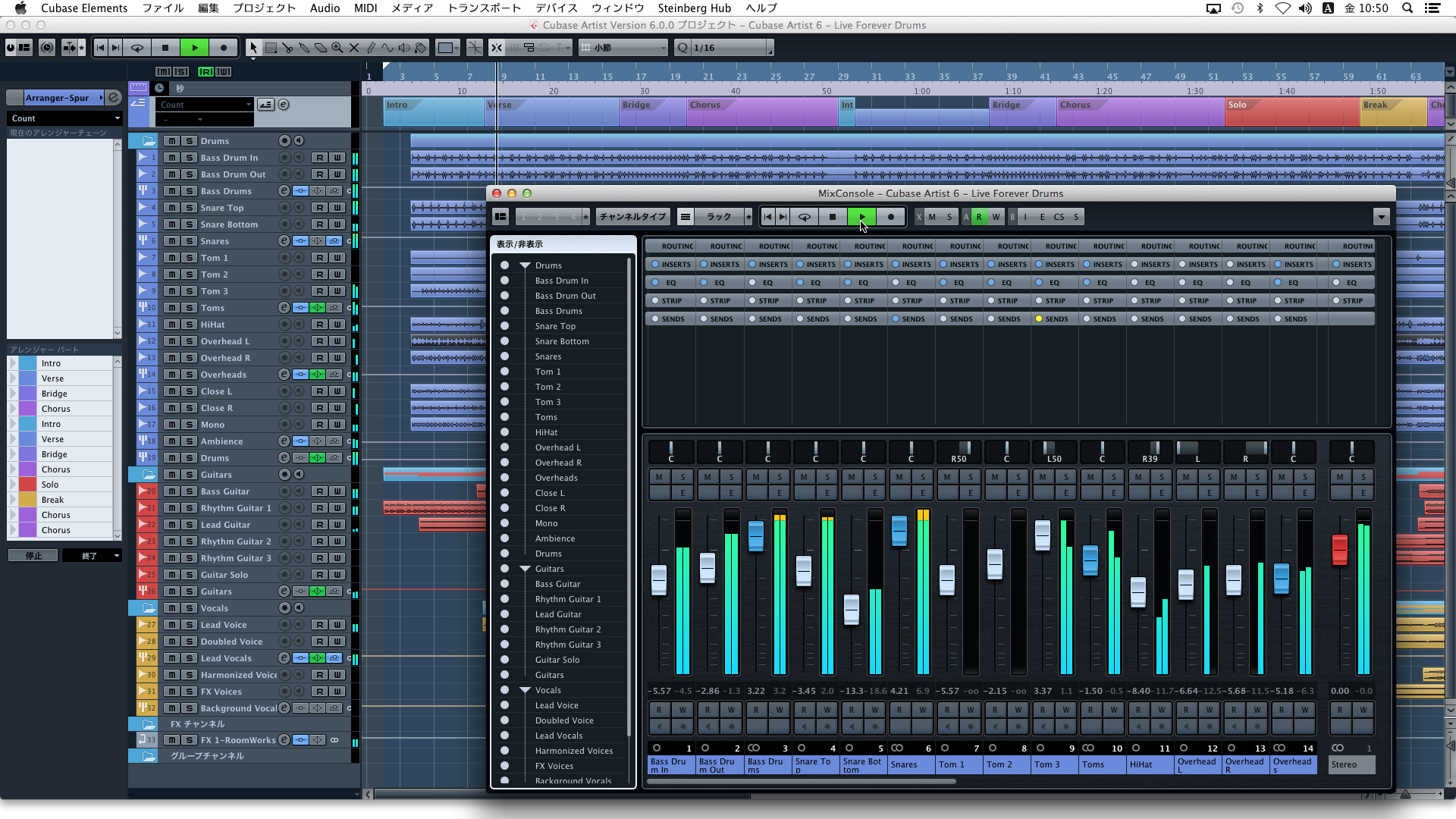Select the Glue tool
Image resolution: width=1456 pixels, height=819 pixels.
304,48
